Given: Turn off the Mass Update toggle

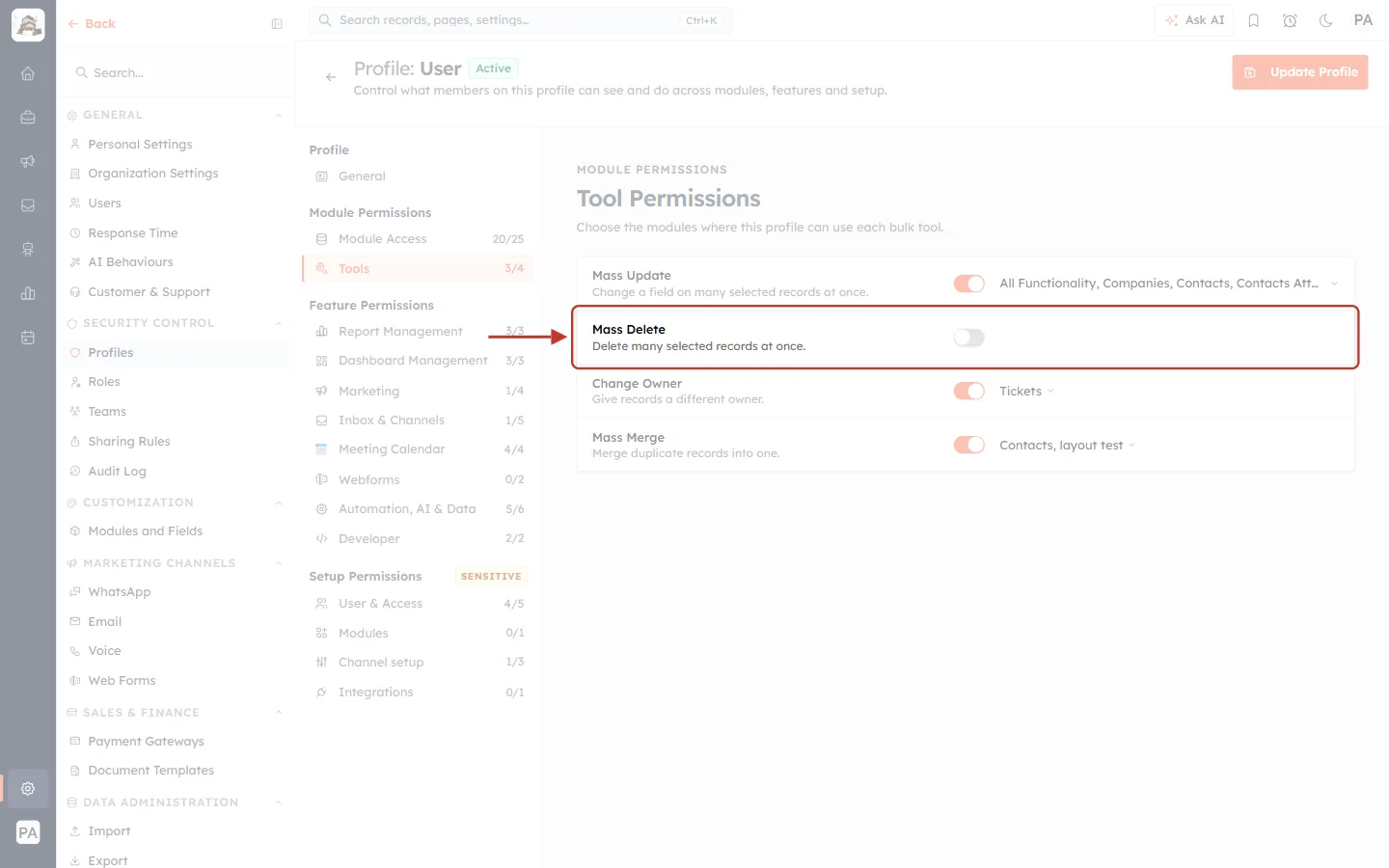Looking at the screenshot, I should coord(969,284).
